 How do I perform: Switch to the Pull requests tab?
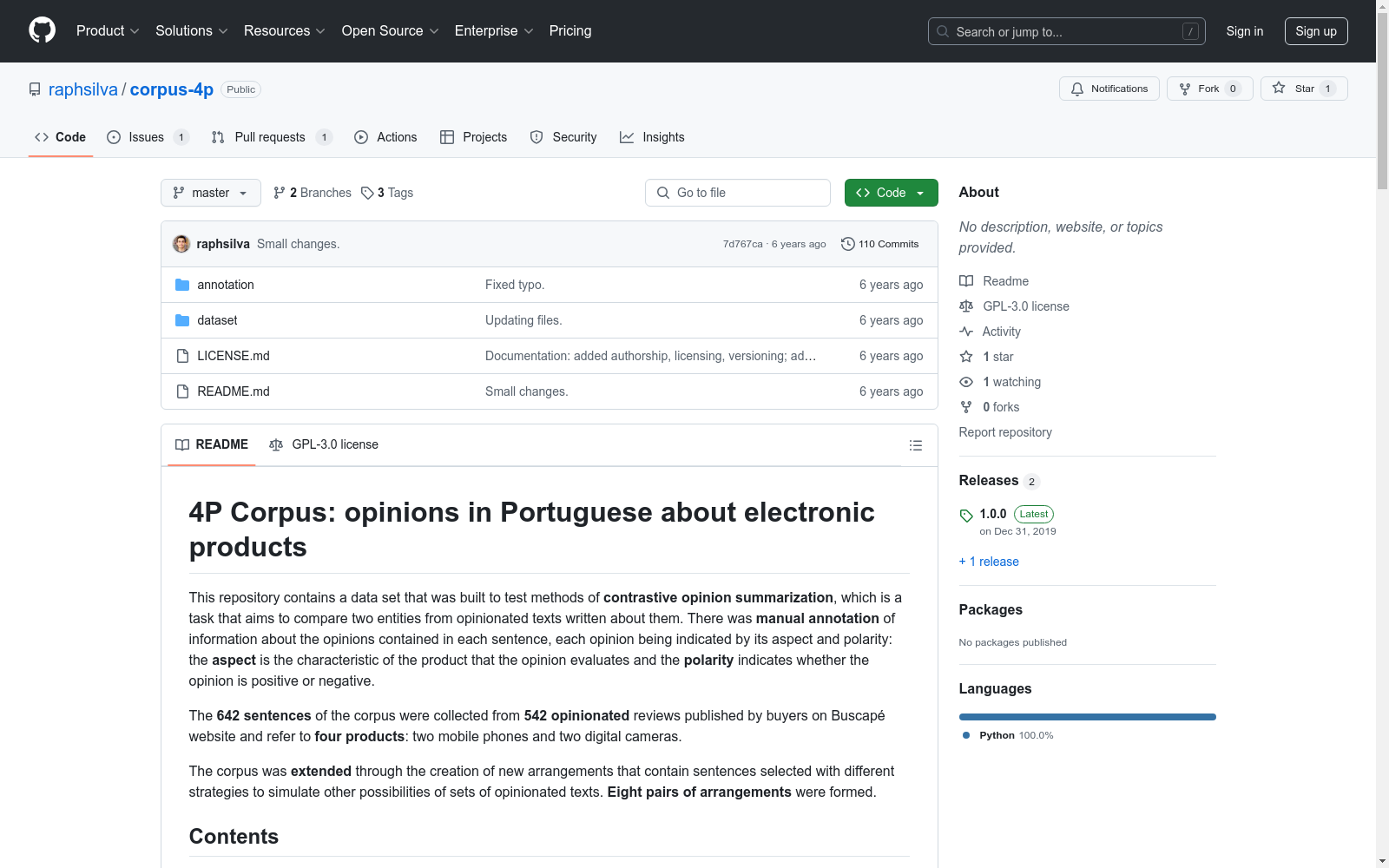272,137
